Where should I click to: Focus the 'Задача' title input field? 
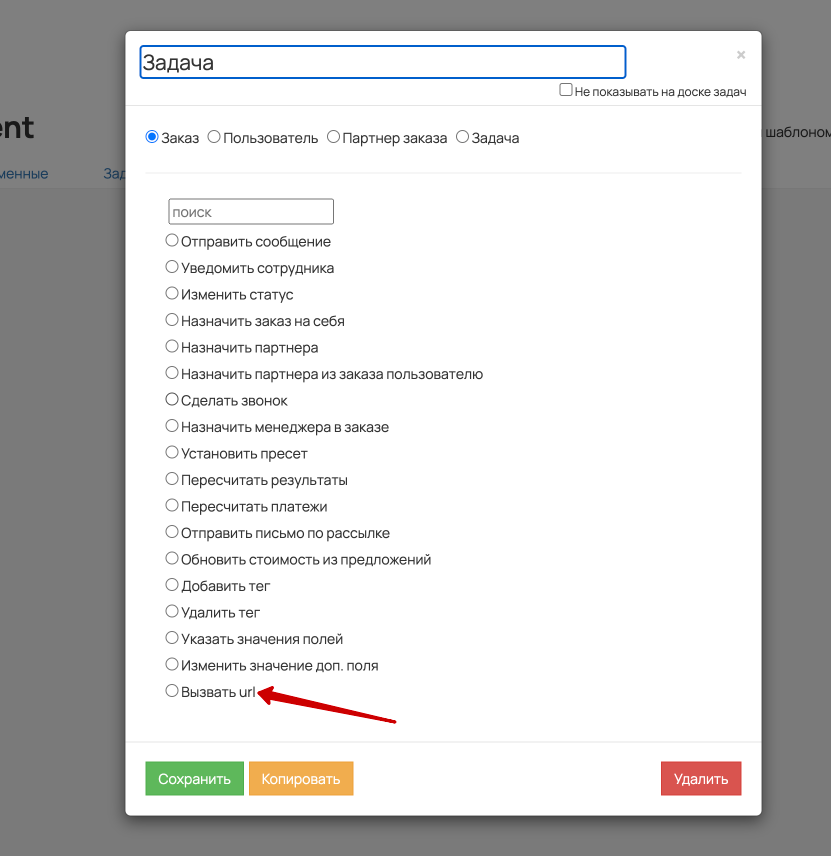[x=383, y=62]
